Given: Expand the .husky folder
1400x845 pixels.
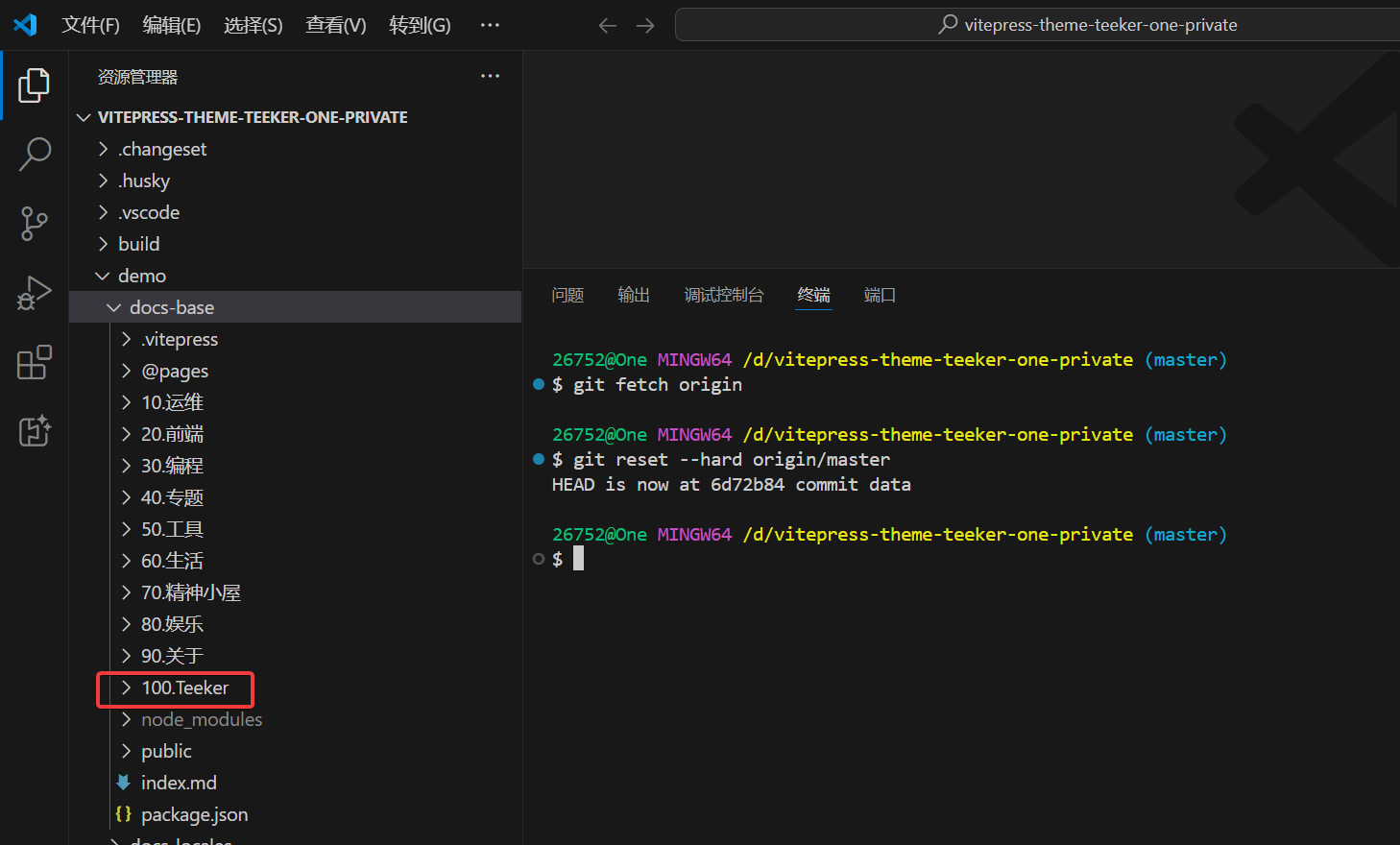Looking at the screenshot, I should click(x=296, y=181).
